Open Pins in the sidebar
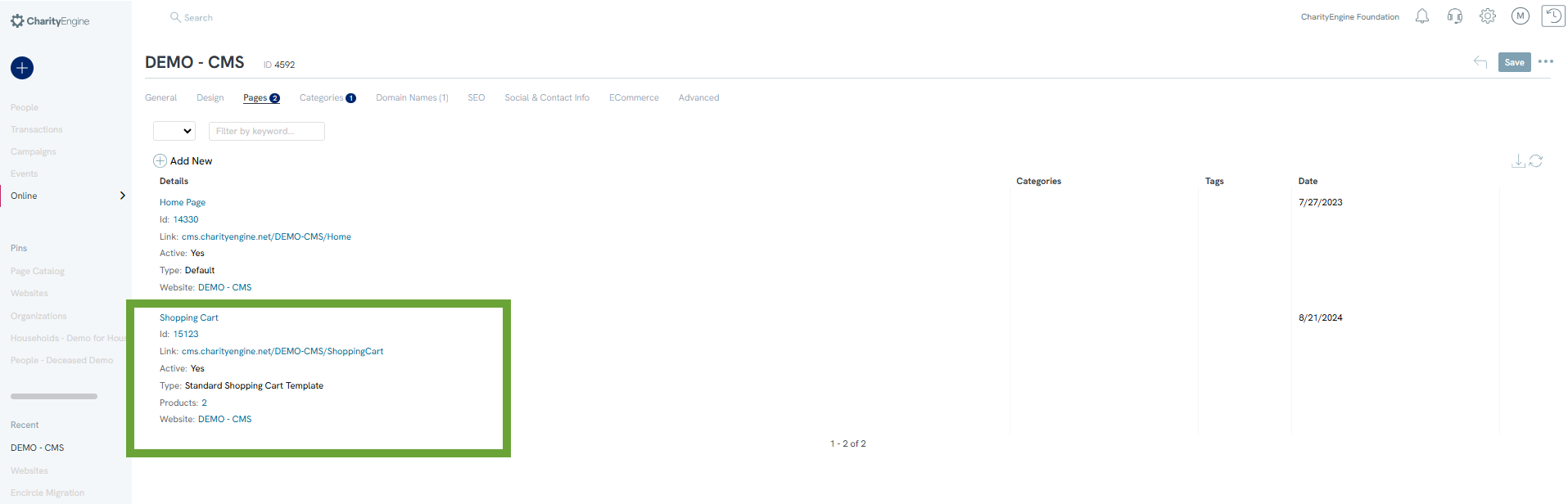1568x504 pixels. [x=19, y=248]
